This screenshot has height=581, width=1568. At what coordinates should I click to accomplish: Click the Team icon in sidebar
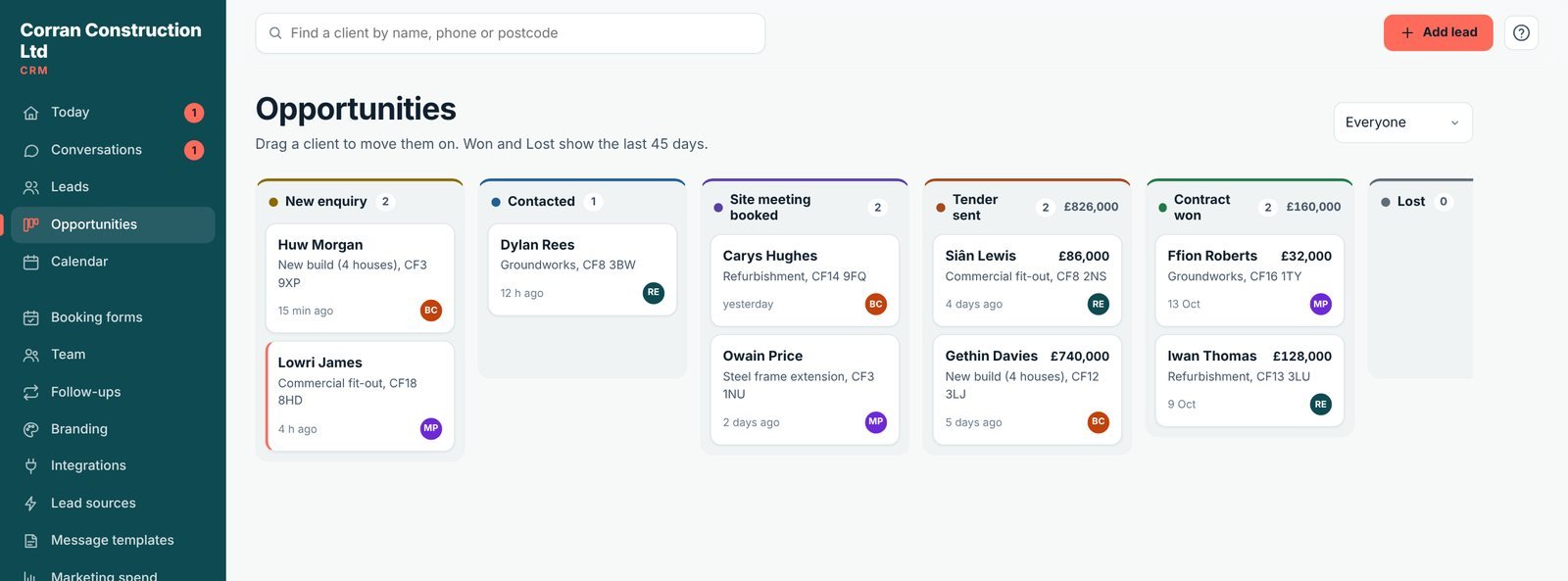click(x=31, y=355)
